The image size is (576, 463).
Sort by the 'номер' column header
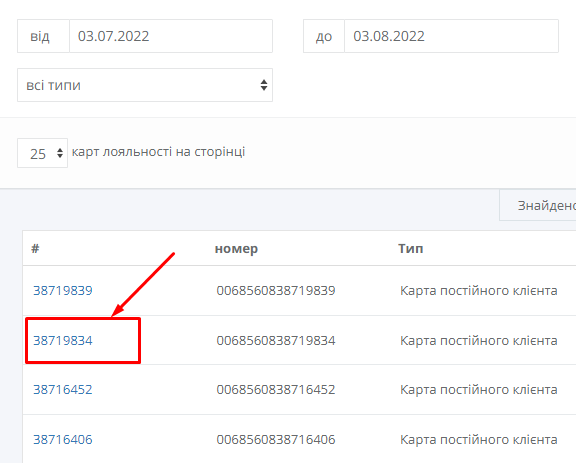(236, 249)
